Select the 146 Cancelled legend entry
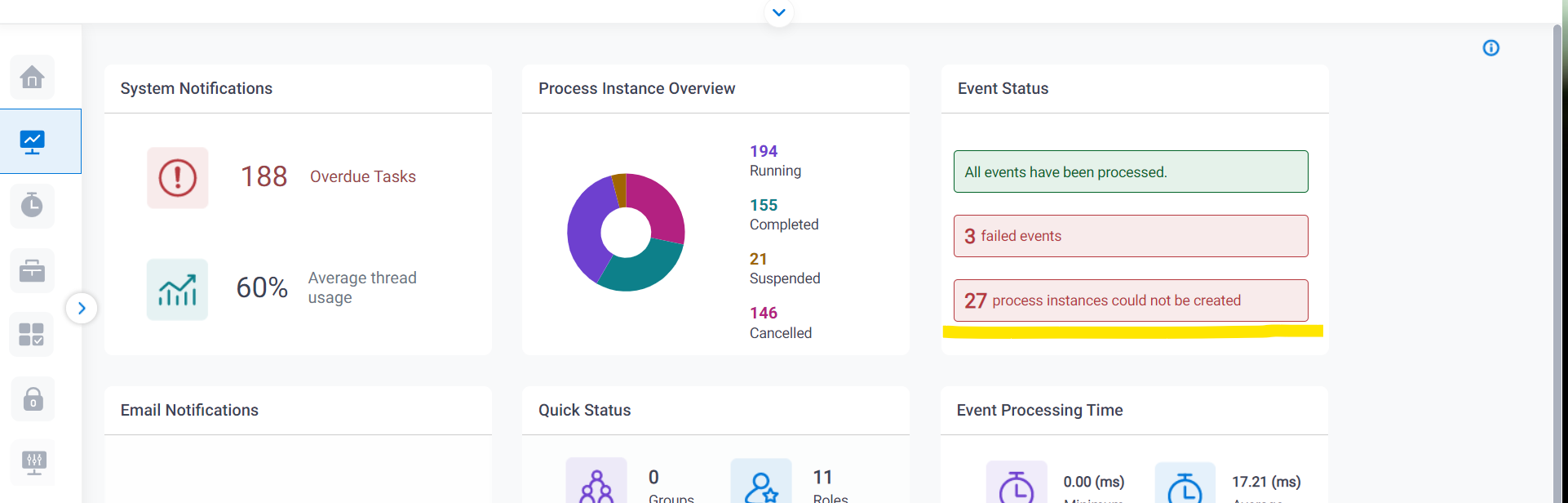The image size is (1568, 503). click(x=780, y=323)
